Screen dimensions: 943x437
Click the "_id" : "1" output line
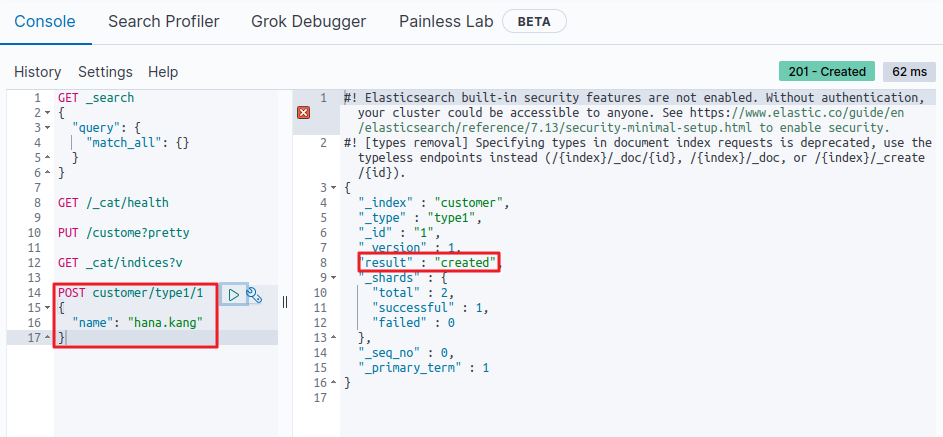point(399,233)
